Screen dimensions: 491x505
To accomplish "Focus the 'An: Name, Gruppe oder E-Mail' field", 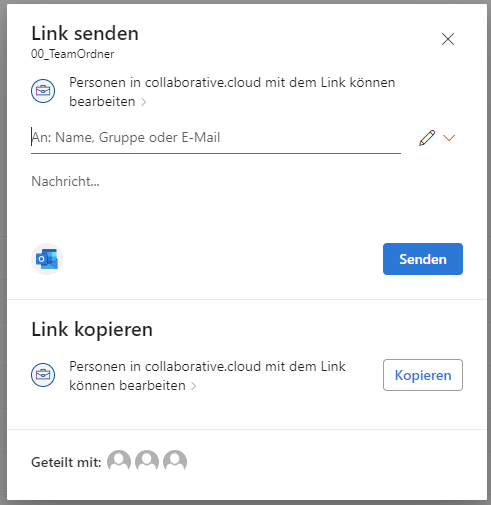I will 216,138.
